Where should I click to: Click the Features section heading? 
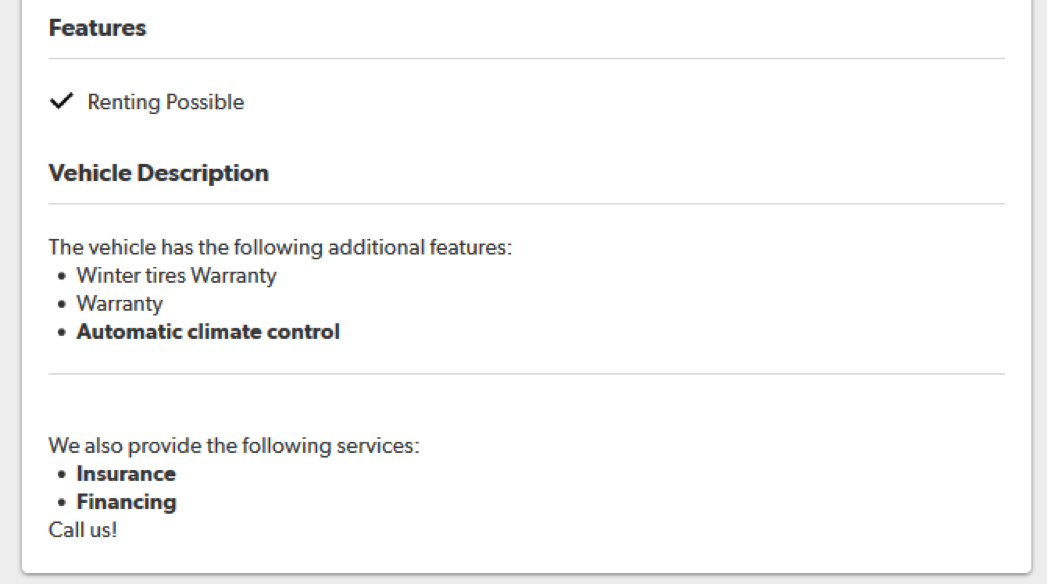coord(97,28)
